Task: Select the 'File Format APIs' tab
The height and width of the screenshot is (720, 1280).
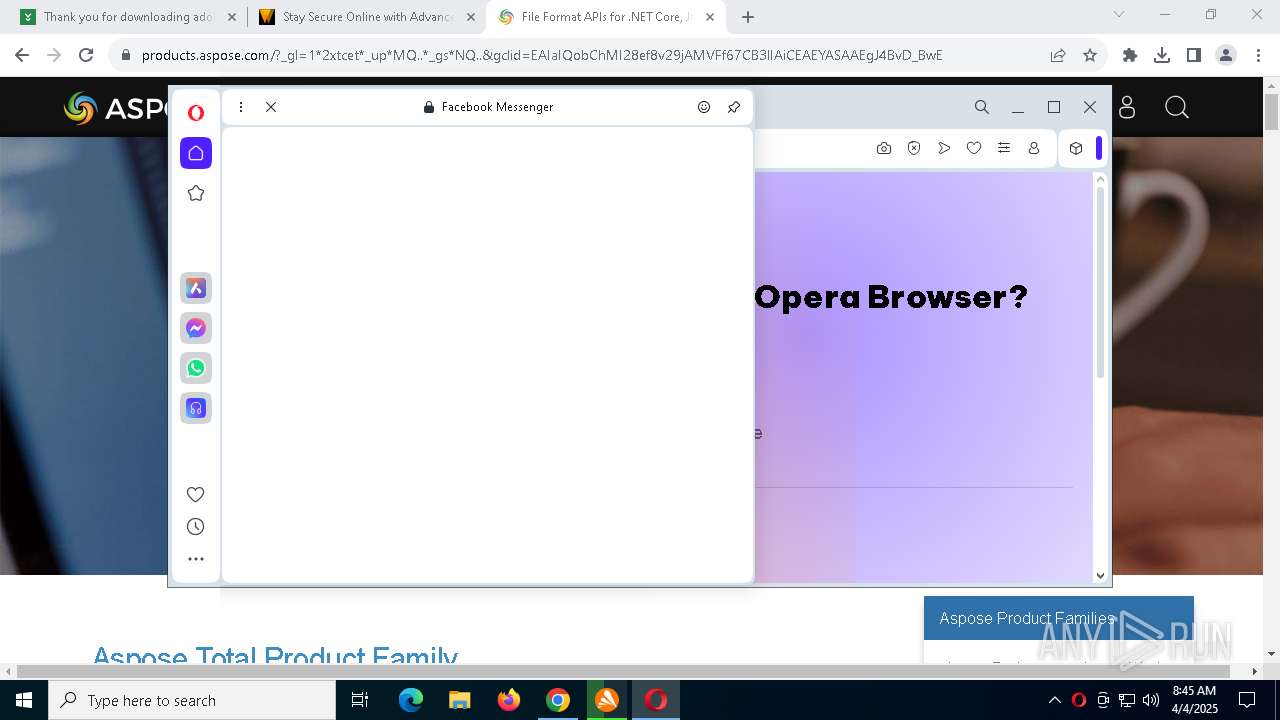Action: 604,17
